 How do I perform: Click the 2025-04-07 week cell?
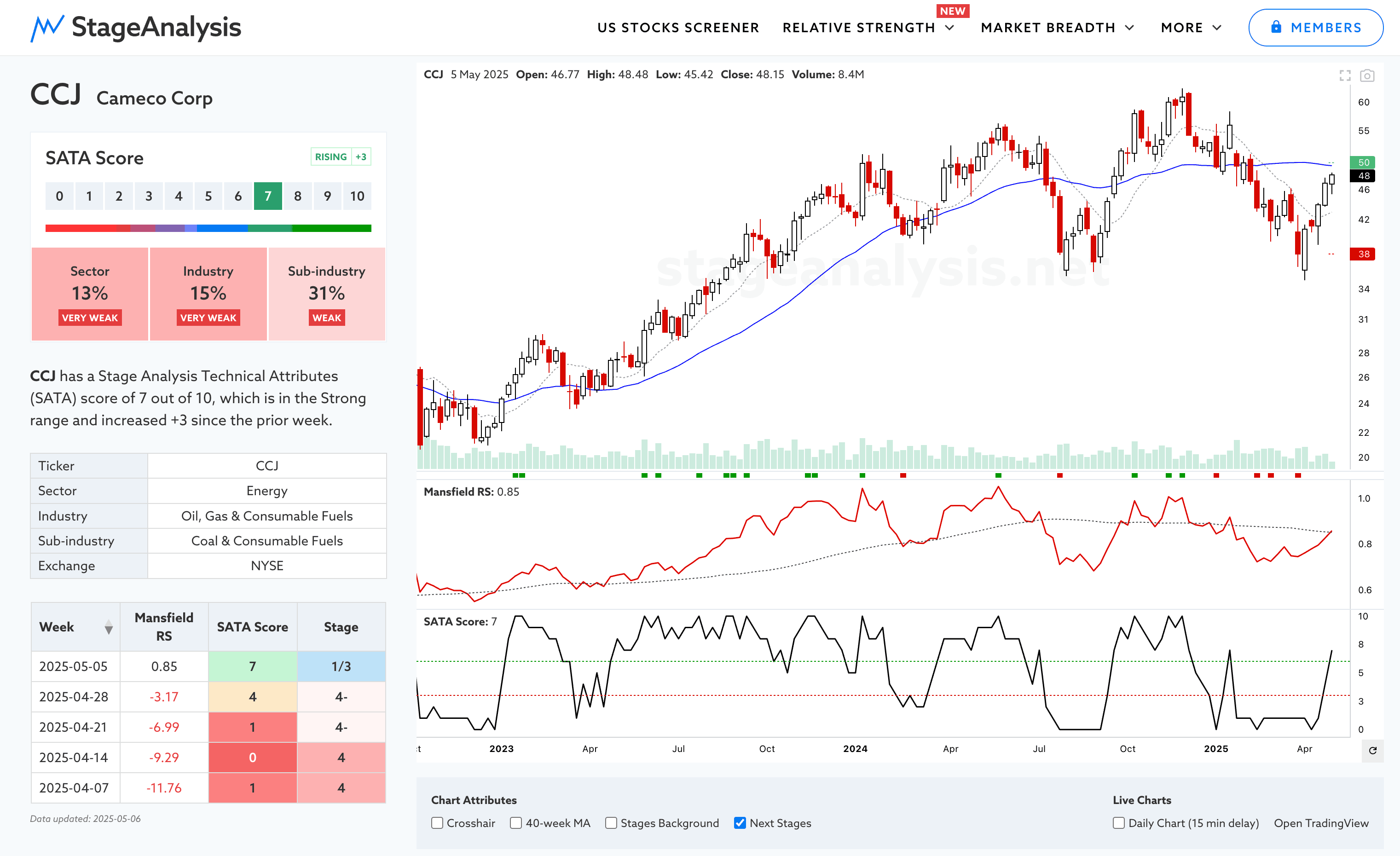[75, 788]
